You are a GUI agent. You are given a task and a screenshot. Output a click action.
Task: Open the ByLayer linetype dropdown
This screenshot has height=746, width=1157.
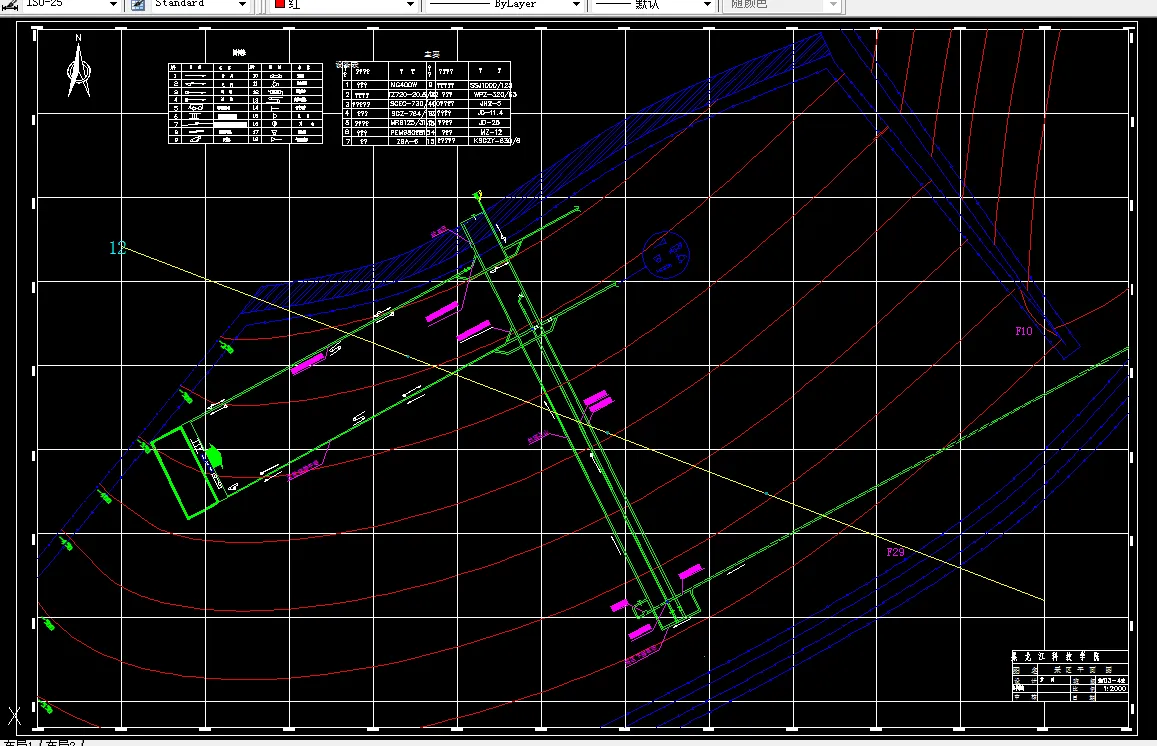tap(576, 4)
